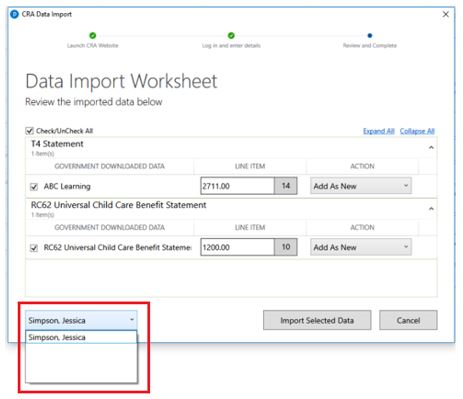Click the RC62 ACTION column header

[x=362, y=227]
